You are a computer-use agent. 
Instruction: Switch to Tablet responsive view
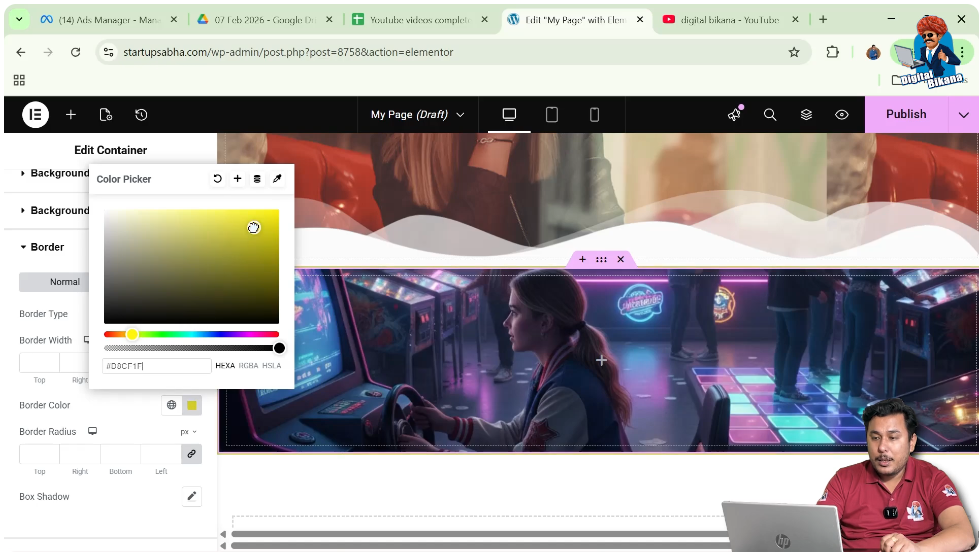(551, 115)
